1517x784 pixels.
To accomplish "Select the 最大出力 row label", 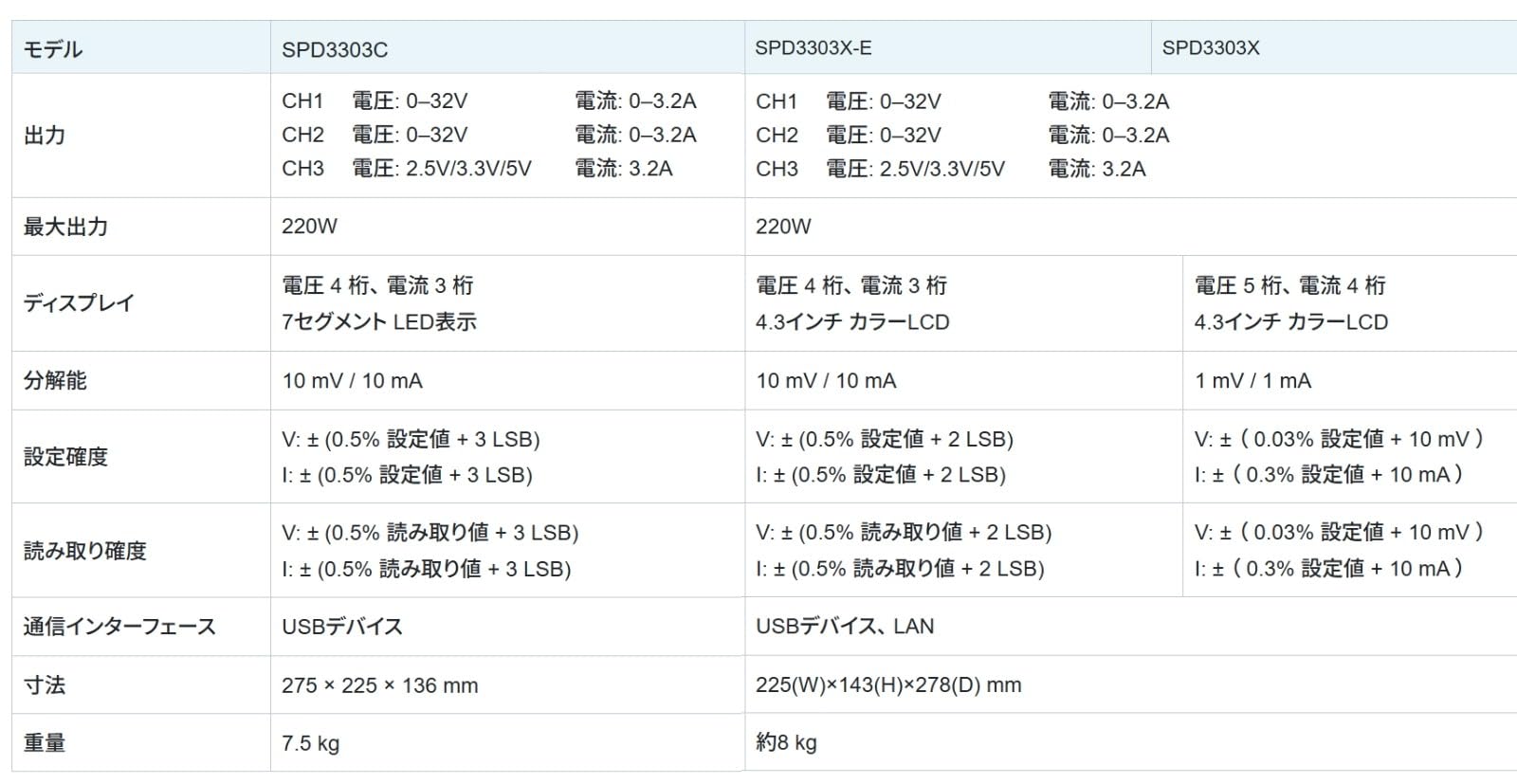I will (65, 227).
